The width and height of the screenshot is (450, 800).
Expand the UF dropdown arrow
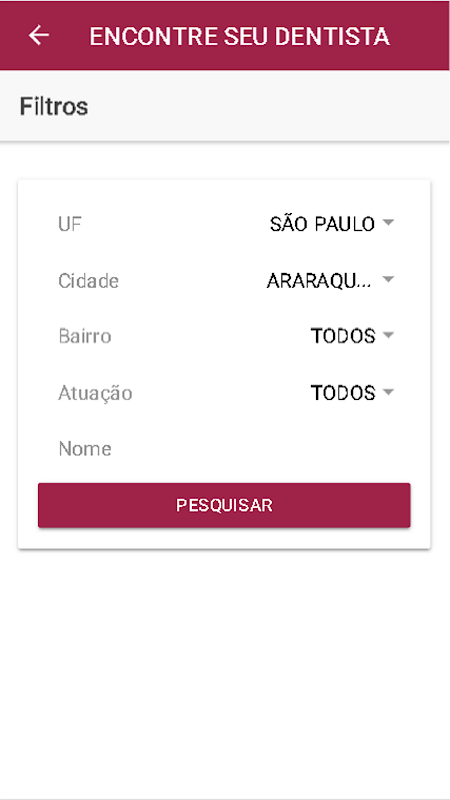[x=388, y=223]
